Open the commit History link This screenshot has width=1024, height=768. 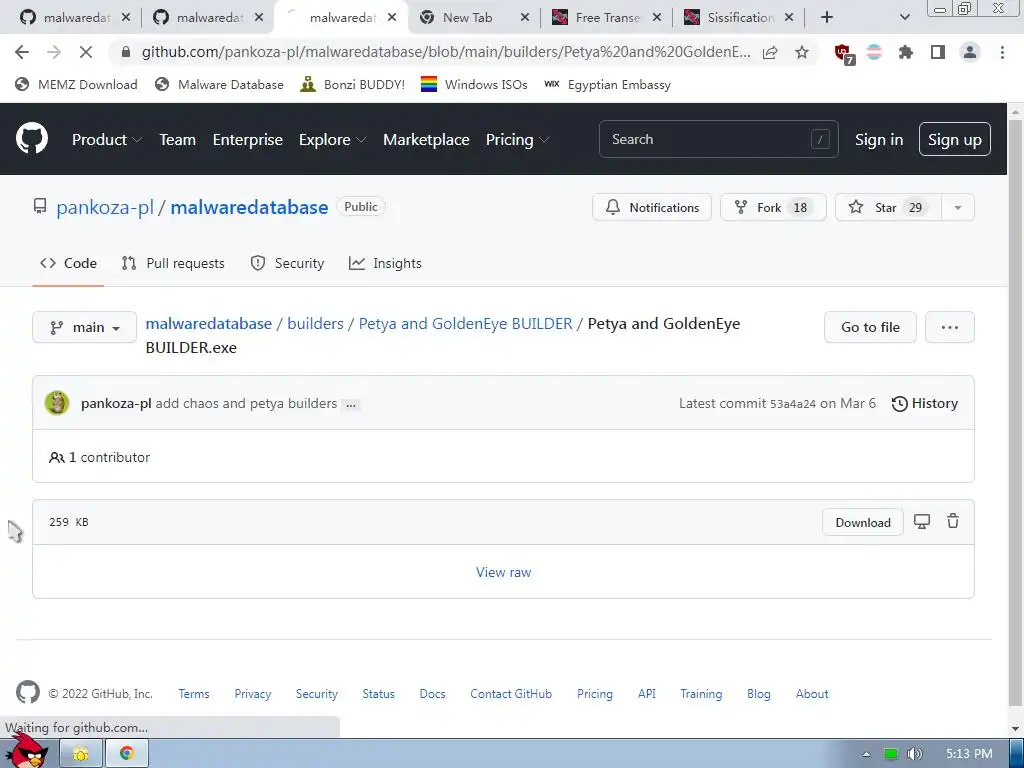(x=925, y=404)
